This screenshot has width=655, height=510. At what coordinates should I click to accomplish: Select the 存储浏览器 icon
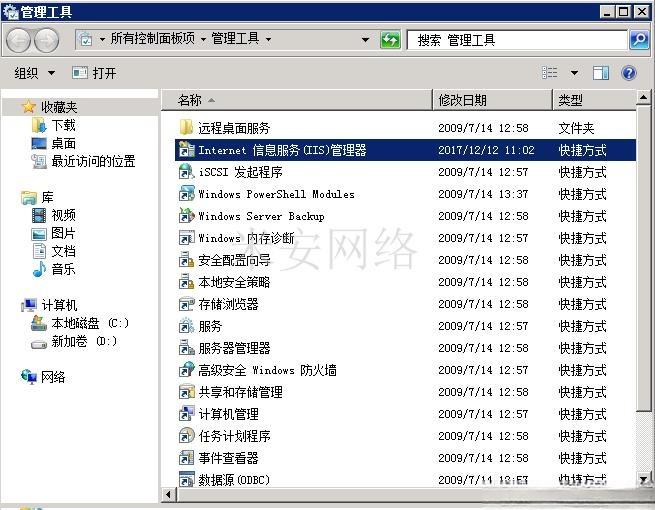[186, 304]
